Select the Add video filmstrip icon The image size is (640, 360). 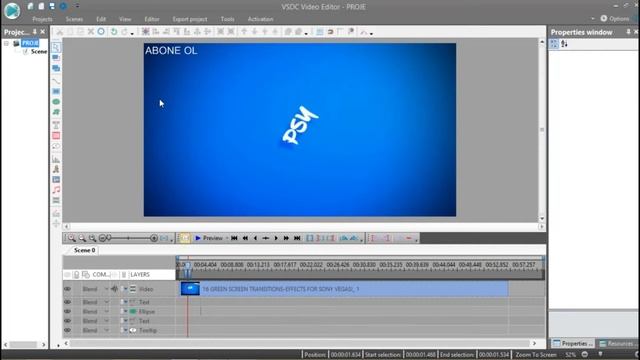(x=56, y=200)
